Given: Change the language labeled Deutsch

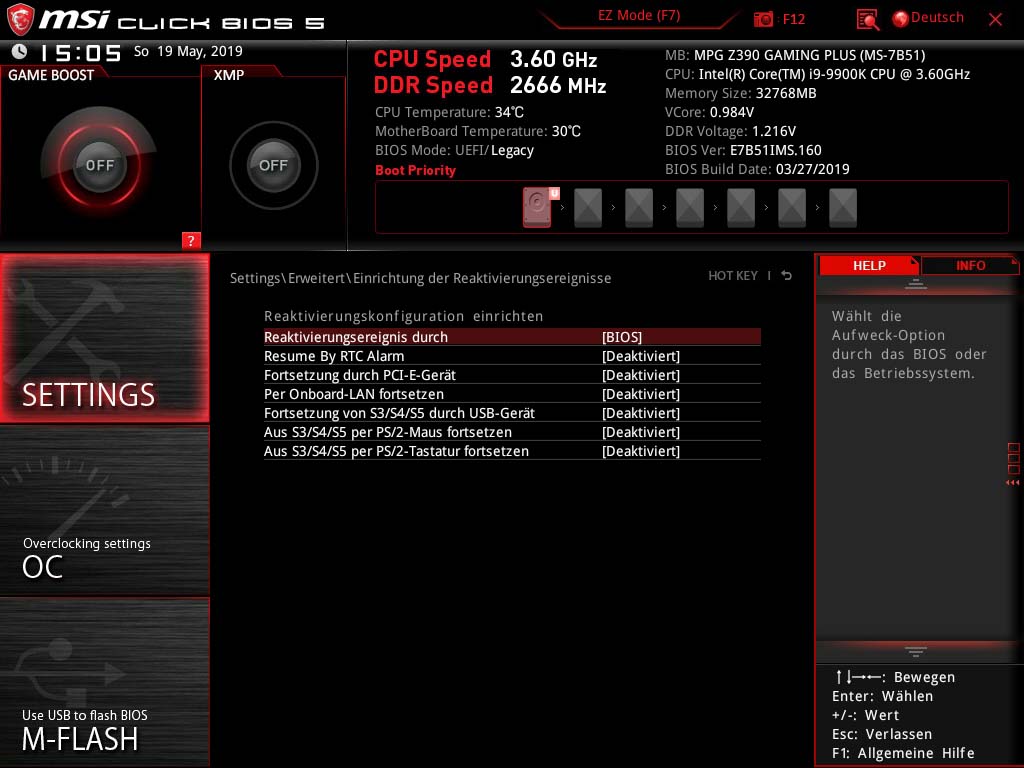Looking at the screenshot, I should [x=937, y=18].
